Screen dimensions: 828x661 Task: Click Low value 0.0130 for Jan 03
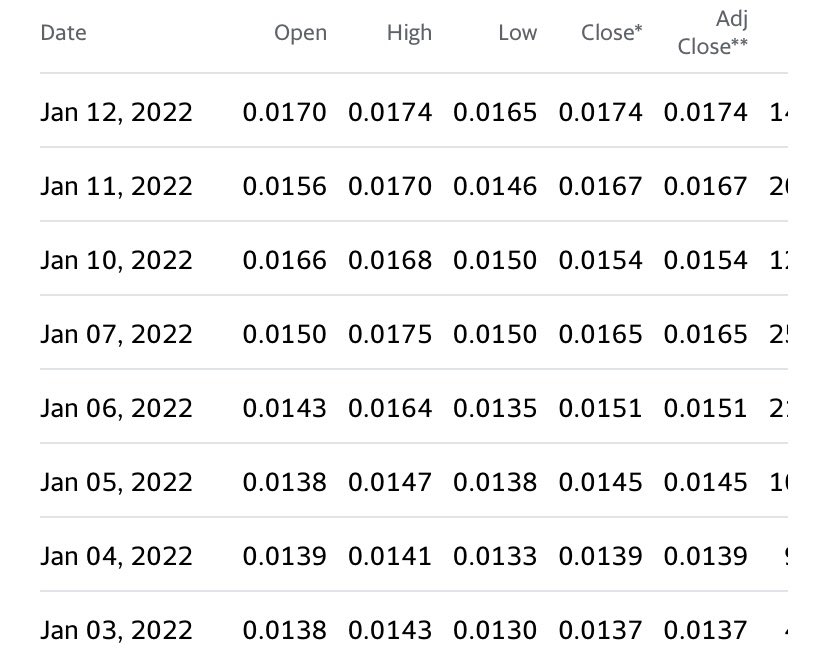tap(495, 630)
